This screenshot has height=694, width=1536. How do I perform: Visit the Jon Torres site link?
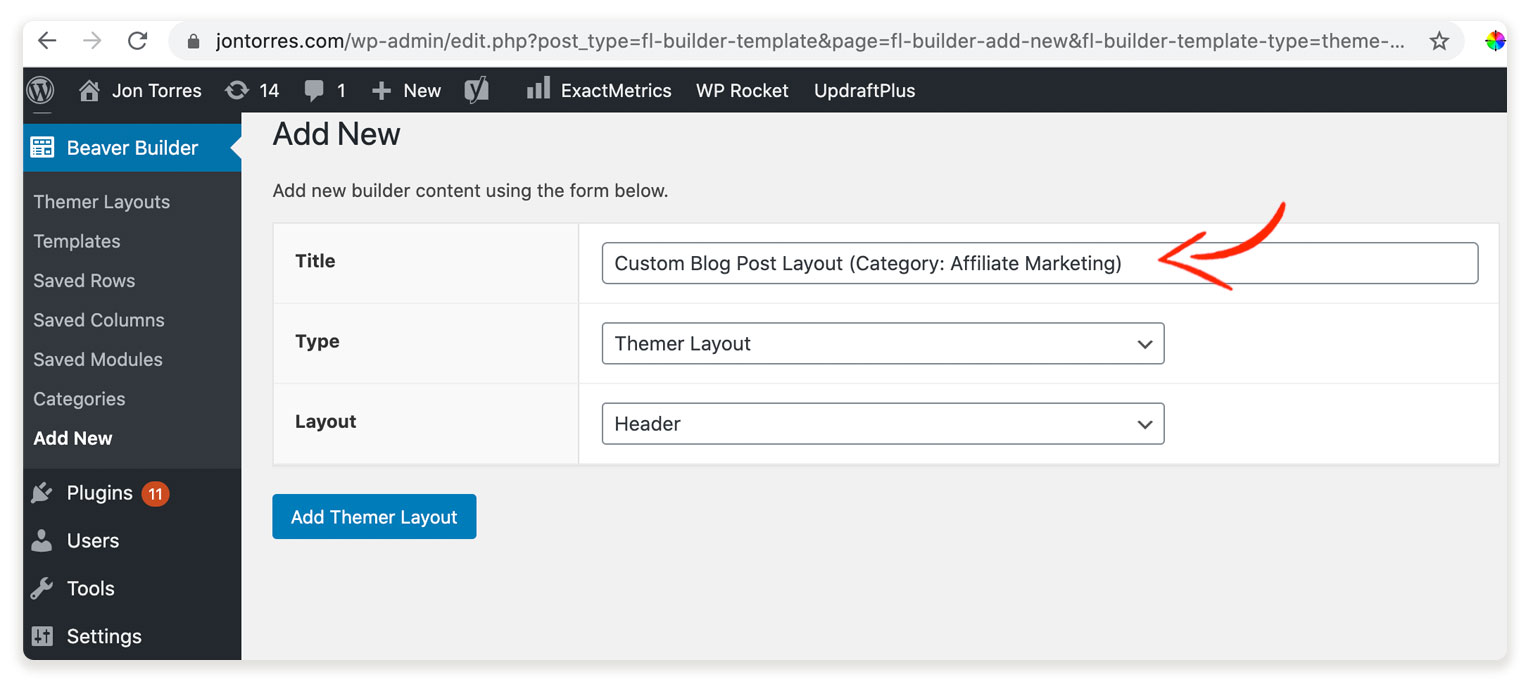157,90
